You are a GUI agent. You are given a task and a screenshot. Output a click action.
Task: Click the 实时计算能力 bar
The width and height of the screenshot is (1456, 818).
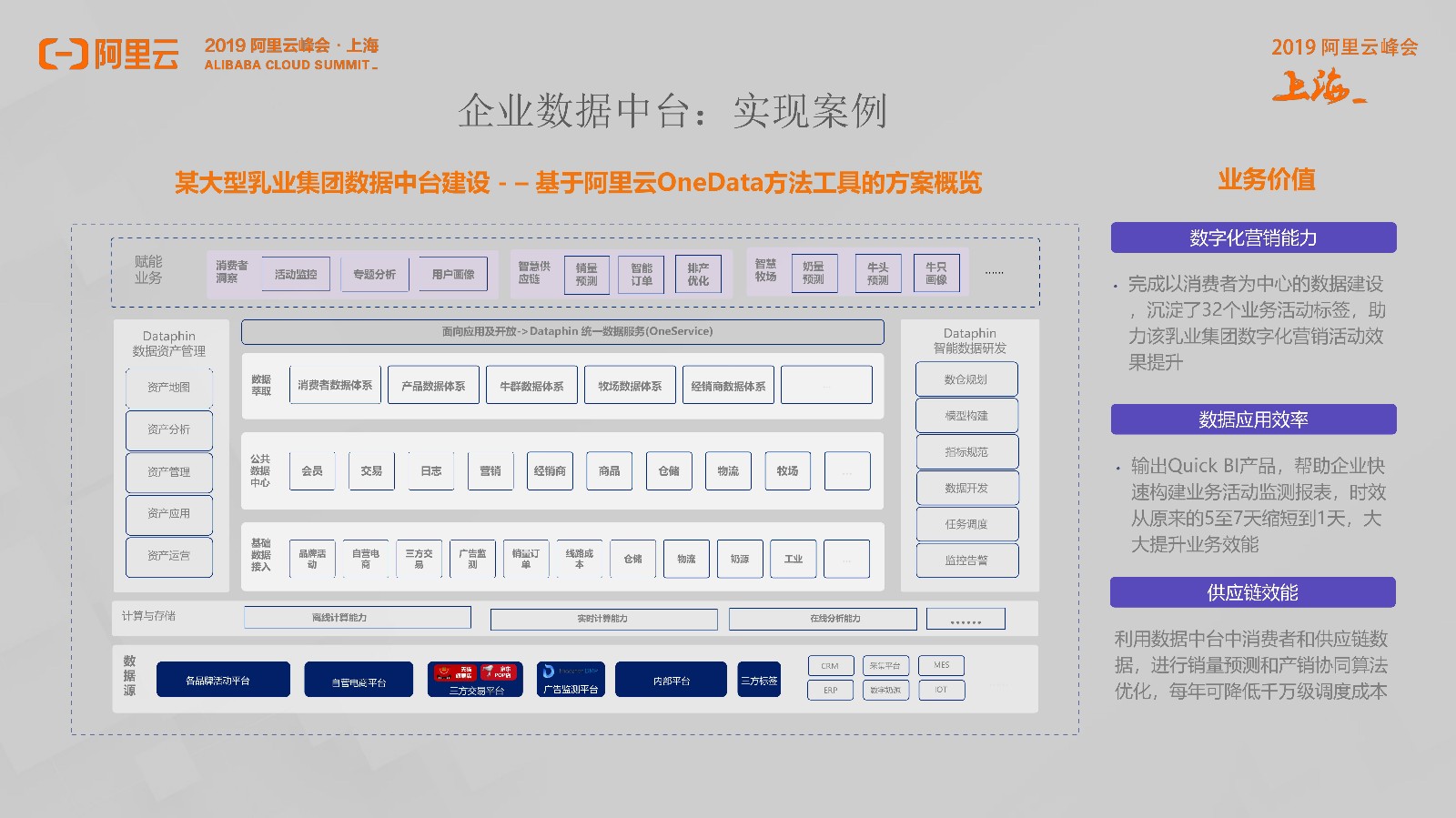pos(603,619)
